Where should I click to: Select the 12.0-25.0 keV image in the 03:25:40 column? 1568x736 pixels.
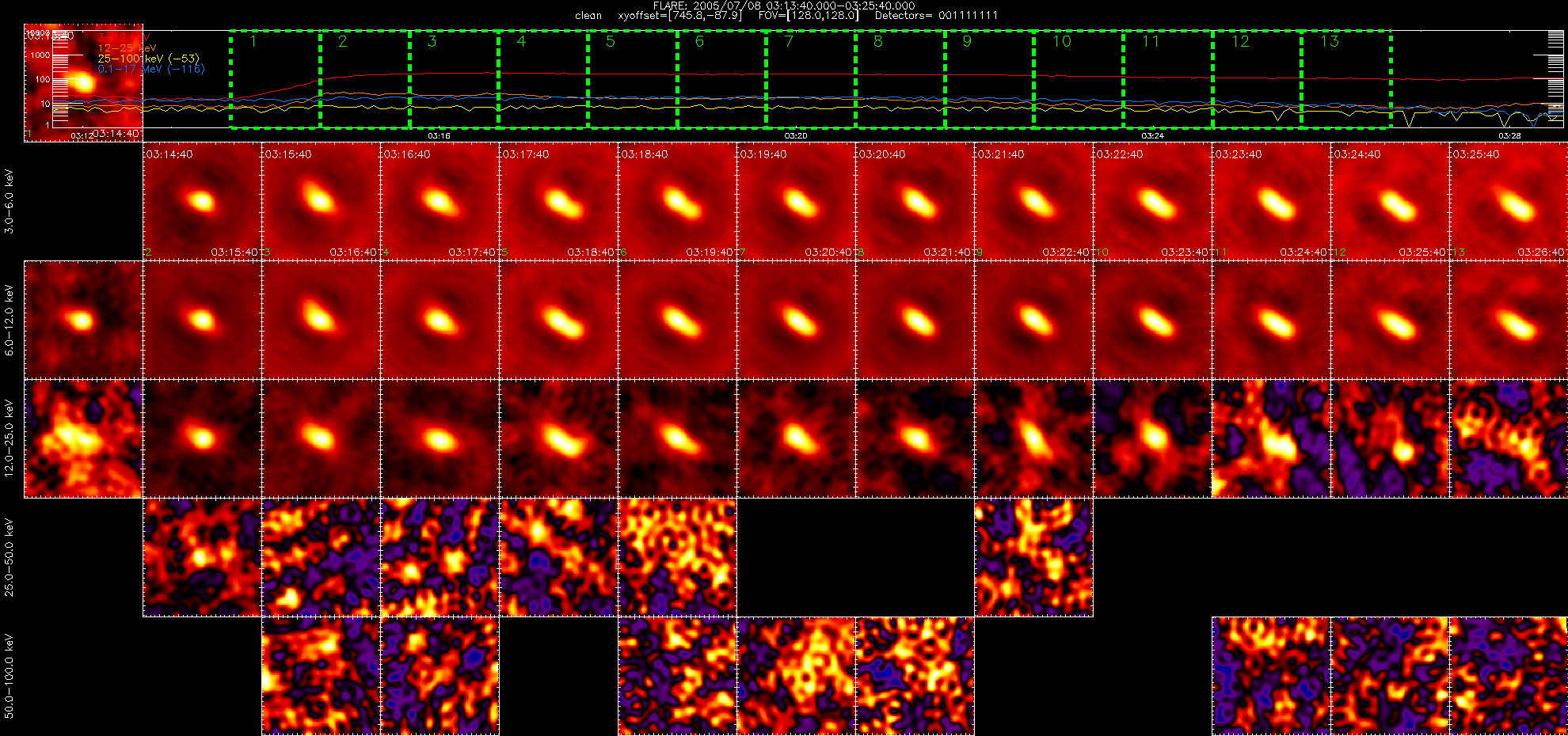pyautogui.click(x=1509, y=438)
